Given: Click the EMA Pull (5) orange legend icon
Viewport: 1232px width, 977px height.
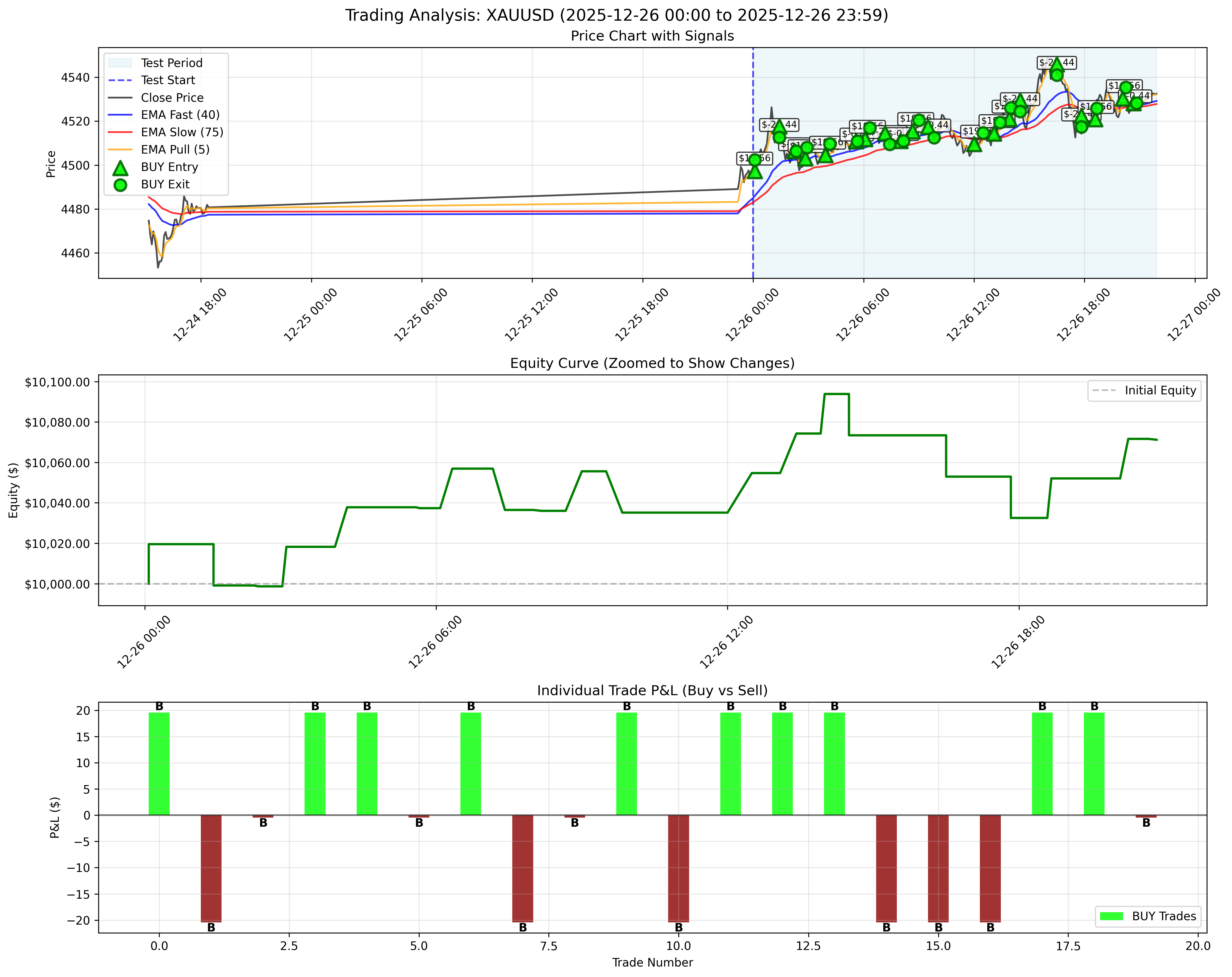Looking at the screenshot, I should point(120,150).
